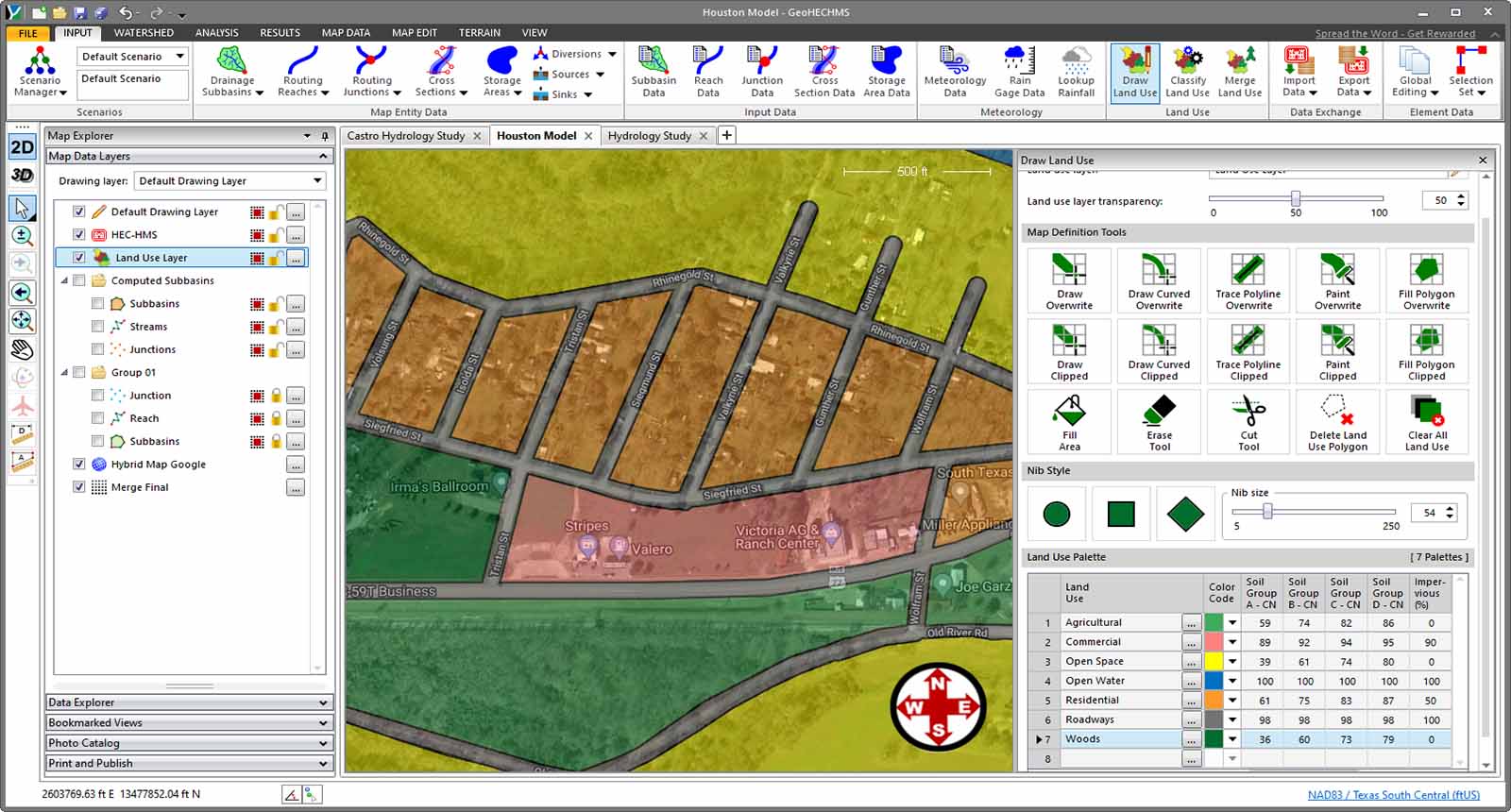Enable the Streams layer checkbox

[97, 327]
